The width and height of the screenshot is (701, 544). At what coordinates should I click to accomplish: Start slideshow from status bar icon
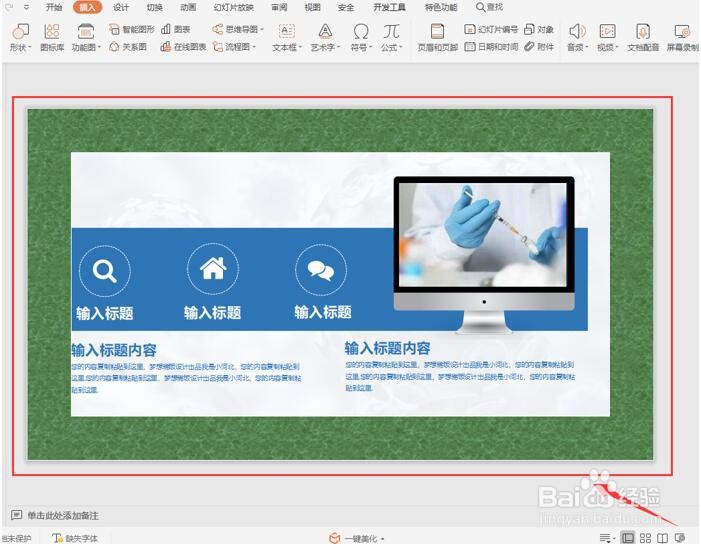[x=680, y=538]
